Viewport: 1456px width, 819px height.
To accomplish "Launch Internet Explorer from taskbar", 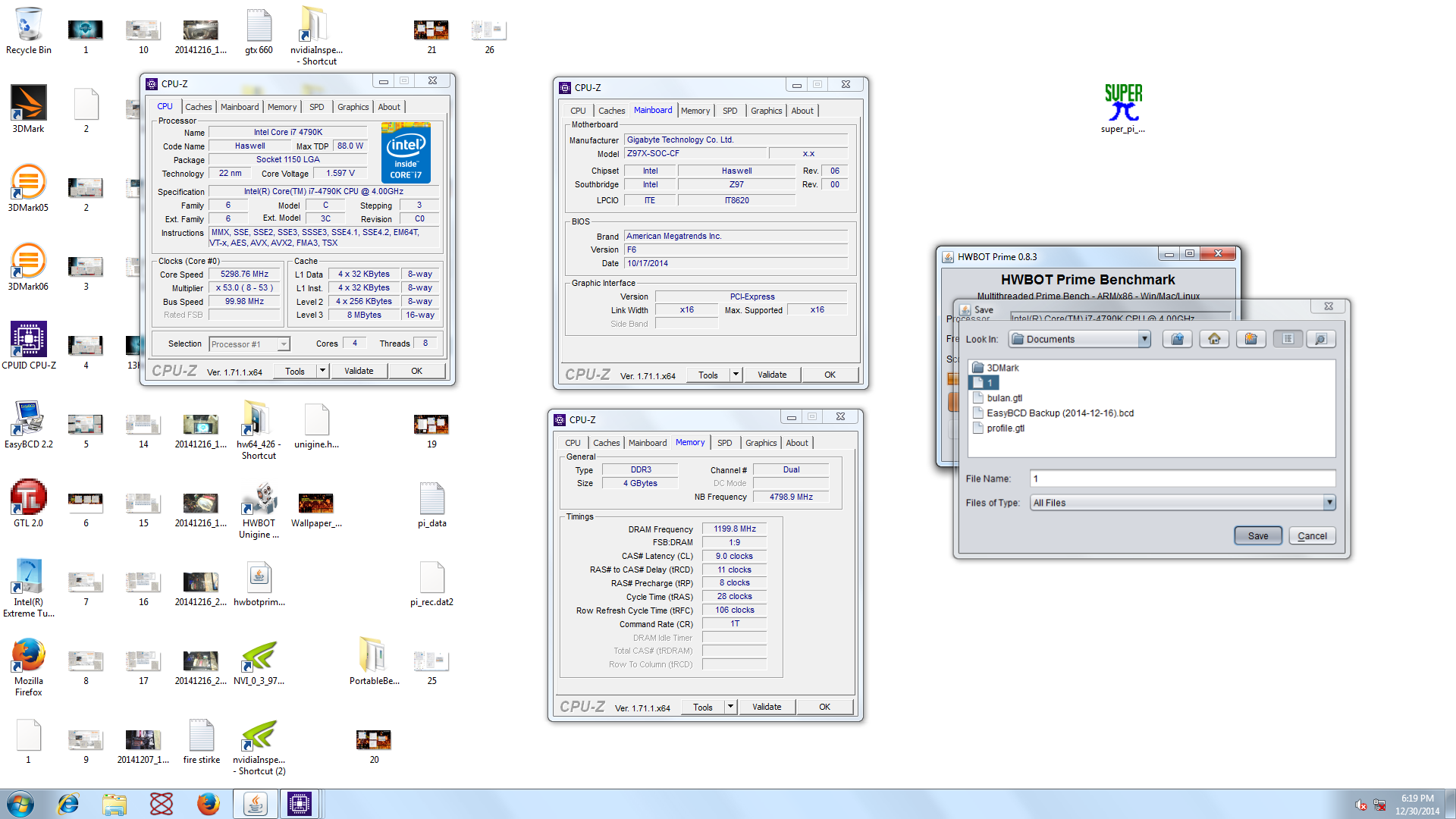I will 68,804.
